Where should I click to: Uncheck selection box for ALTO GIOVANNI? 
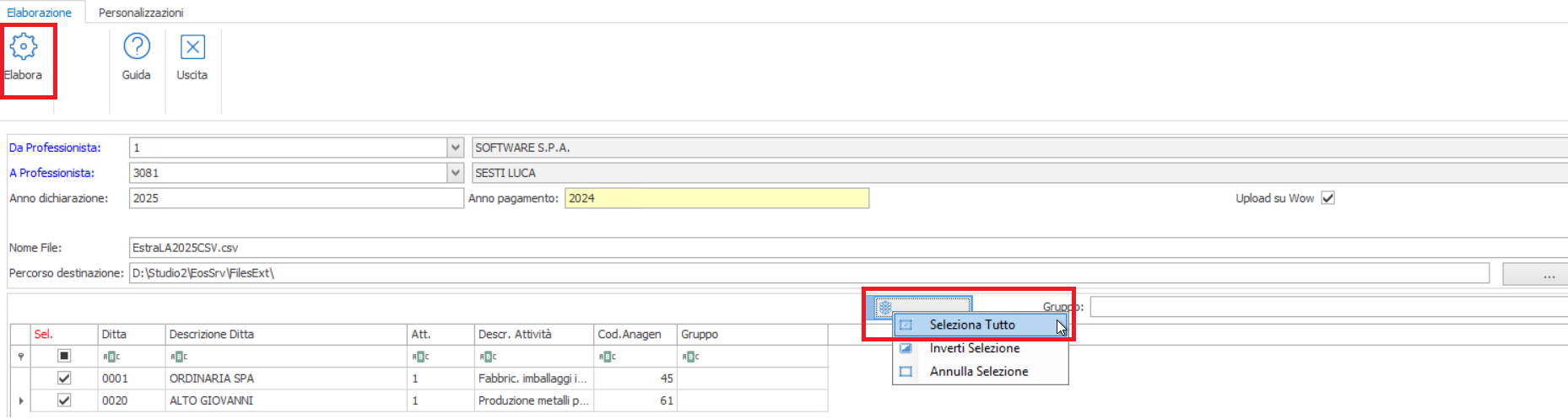click(64, 400)
